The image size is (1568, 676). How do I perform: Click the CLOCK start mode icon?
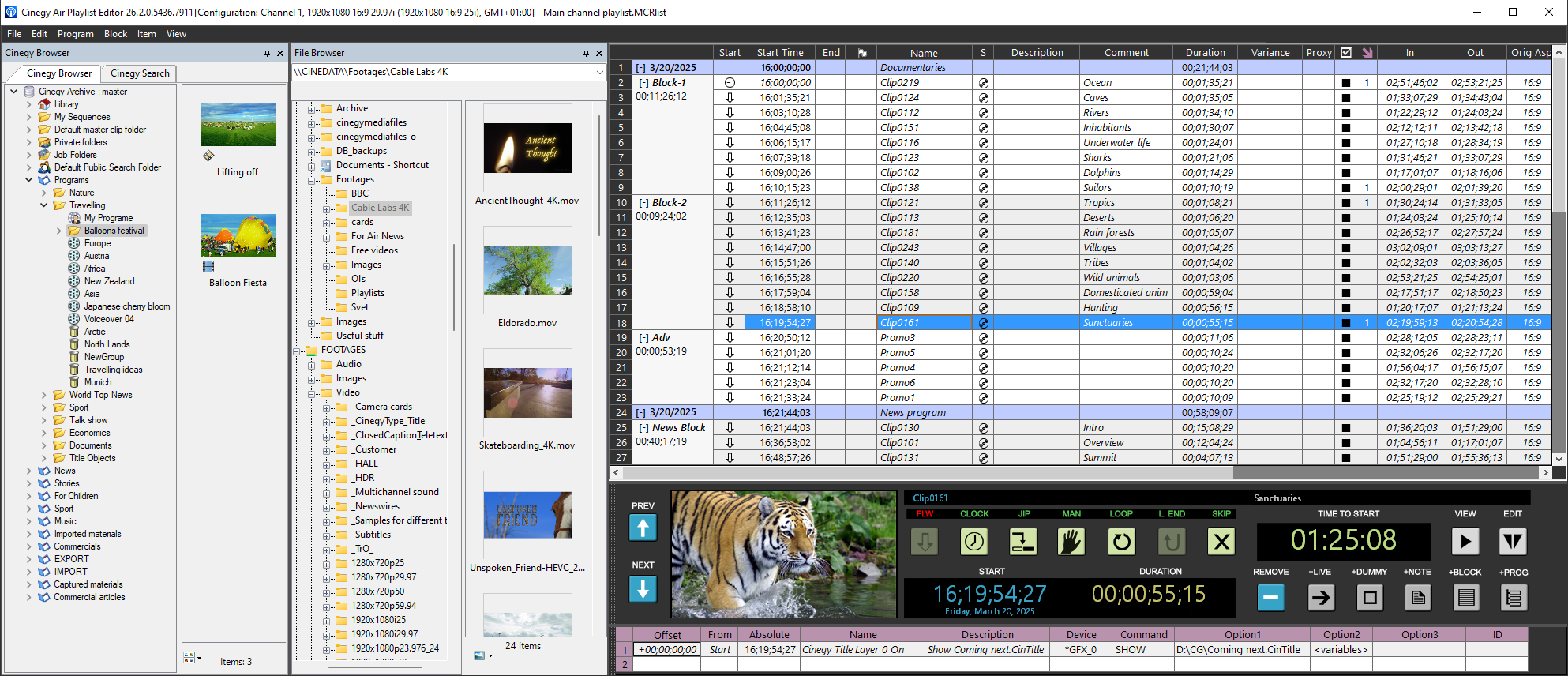pos(974,542)
